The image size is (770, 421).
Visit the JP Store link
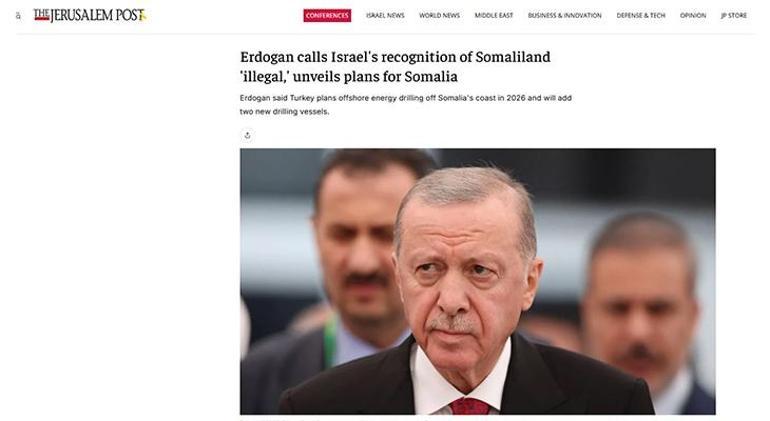[734, 16]
